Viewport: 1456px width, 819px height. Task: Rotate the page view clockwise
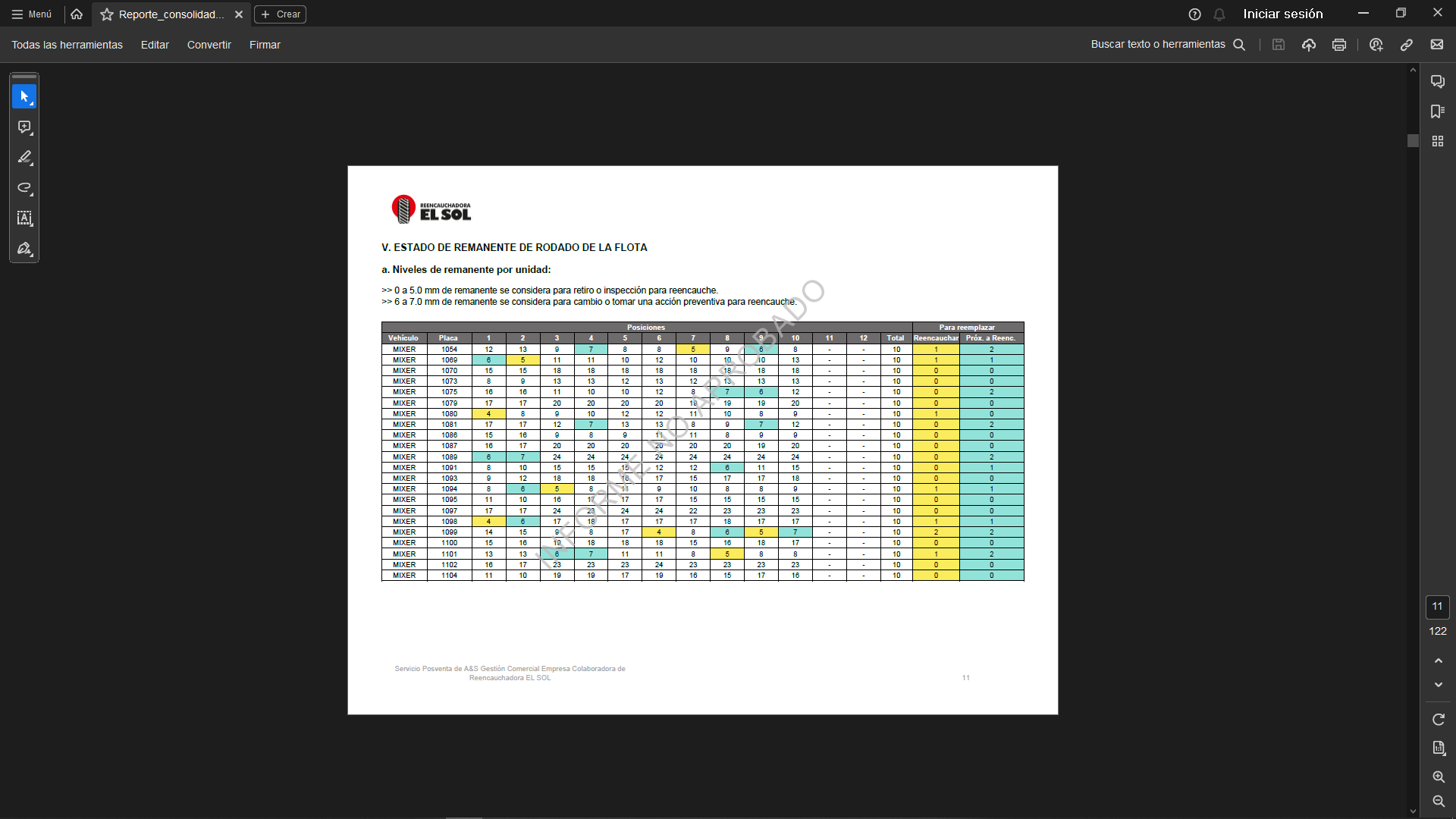1438,719
